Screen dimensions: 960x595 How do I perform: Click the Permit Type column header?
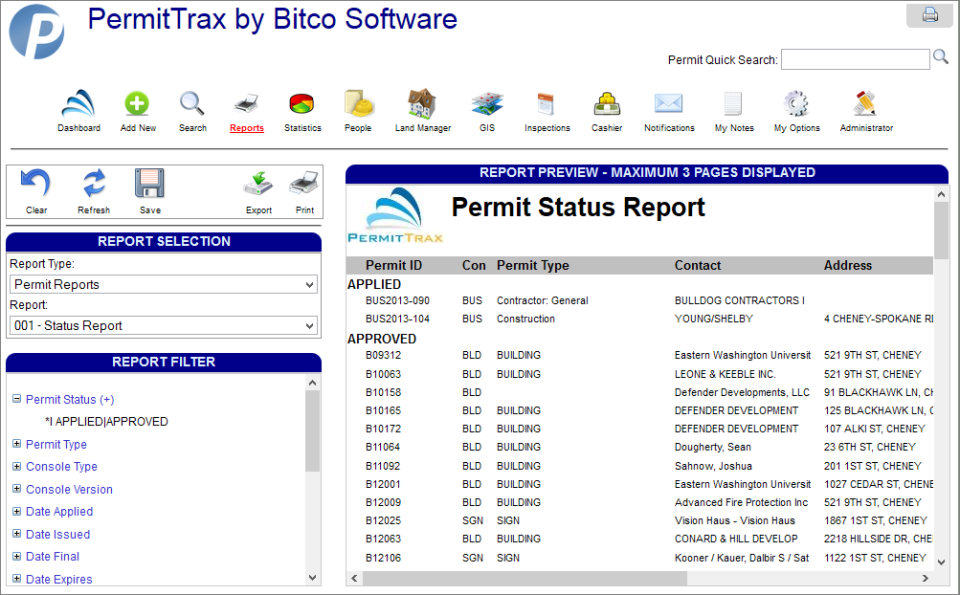coord(533,265)
